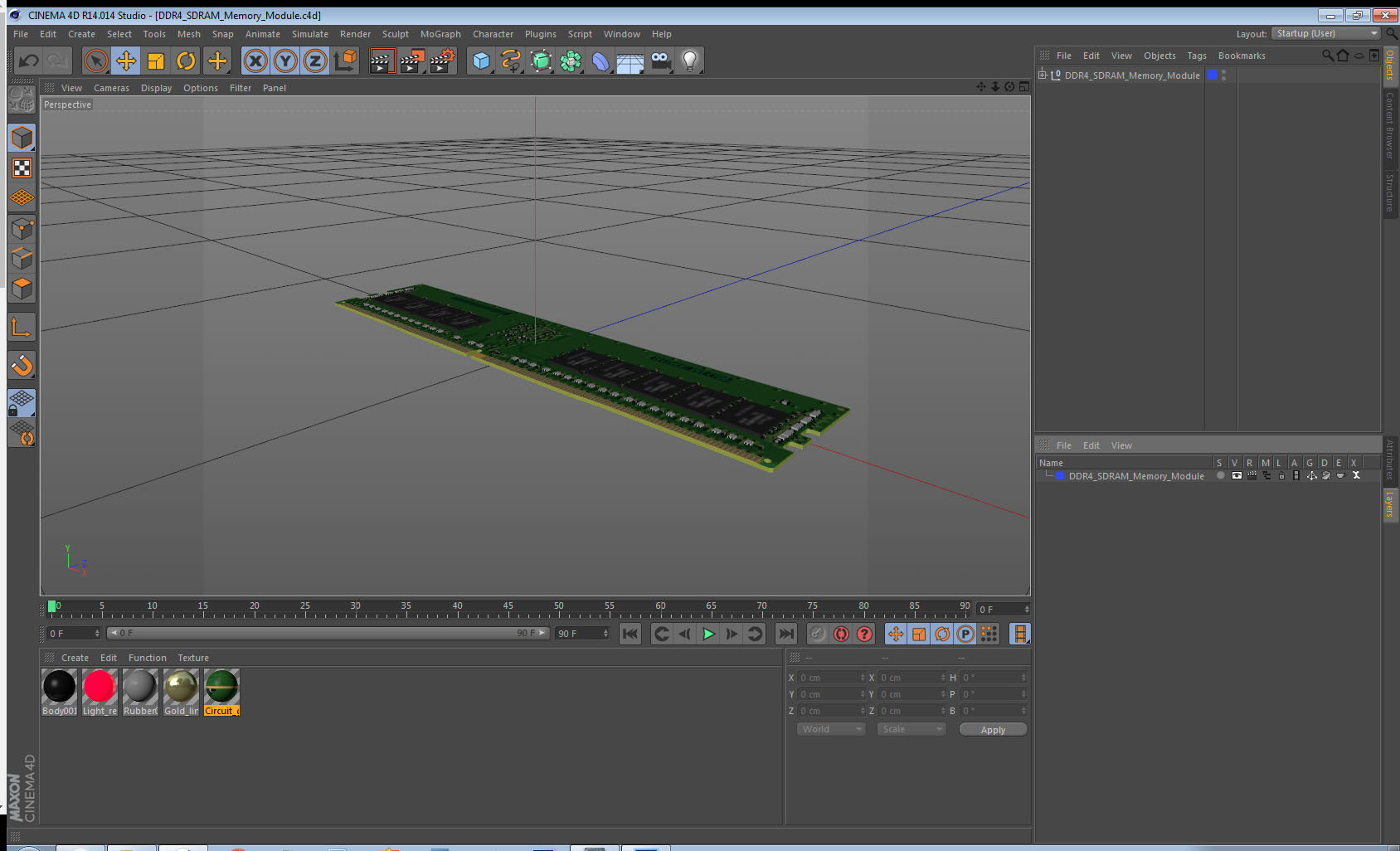Enable Model mode in left sidebar
The height and width of the screenshot is (851, 1400).
tap(22, 138)
